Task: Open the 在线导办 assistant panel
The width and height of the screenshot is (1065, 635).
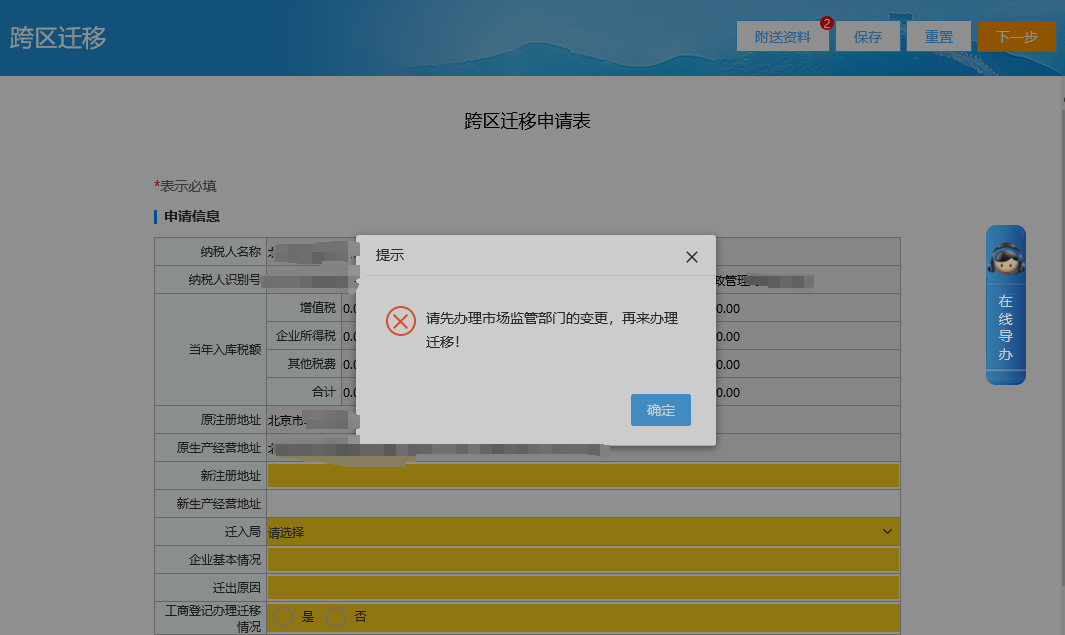Action: pyautogui.click(x=1005, y=304)
